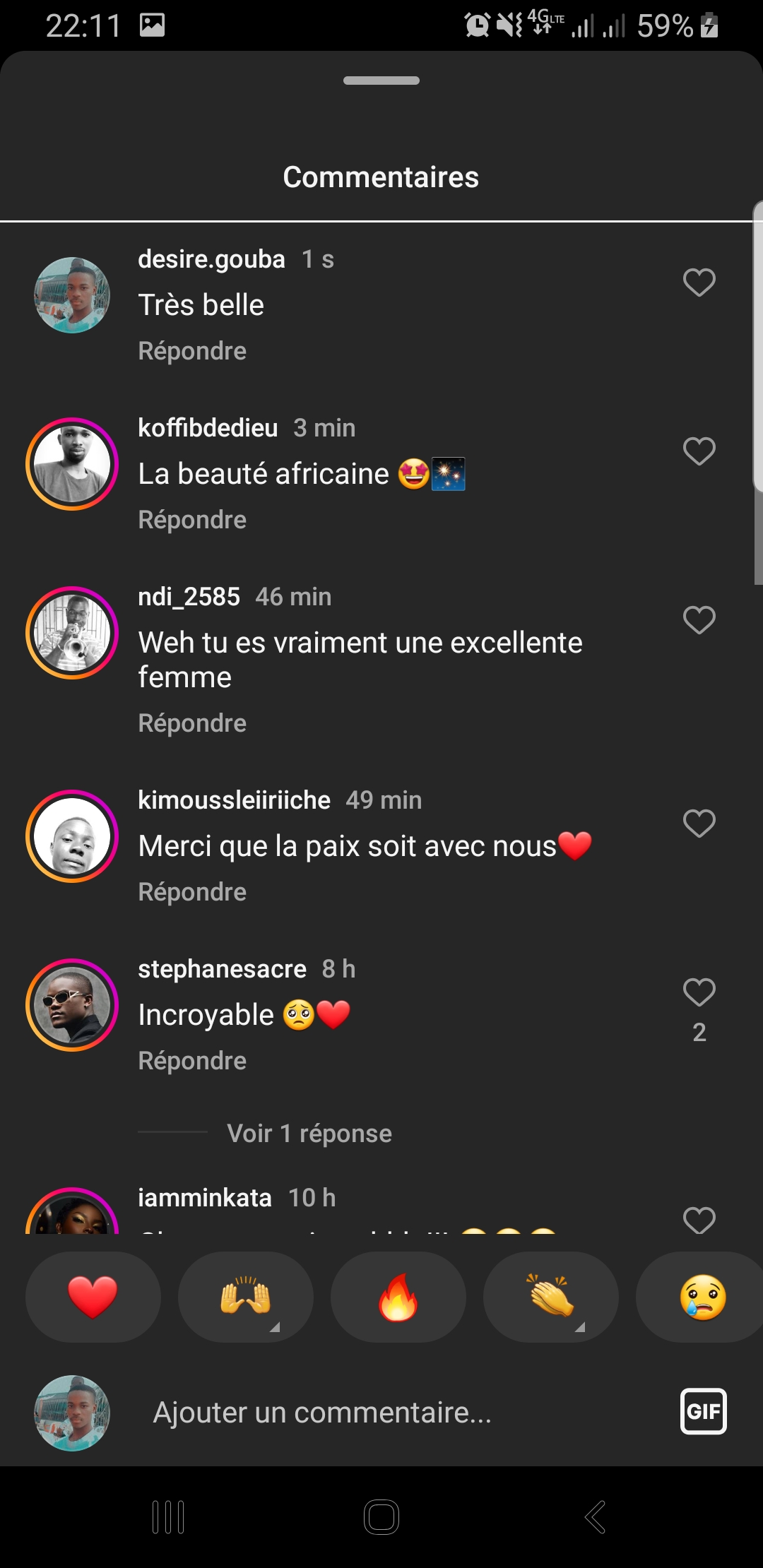
Task: Open koffibdedieu's profile from username
Action: point(208,428)
